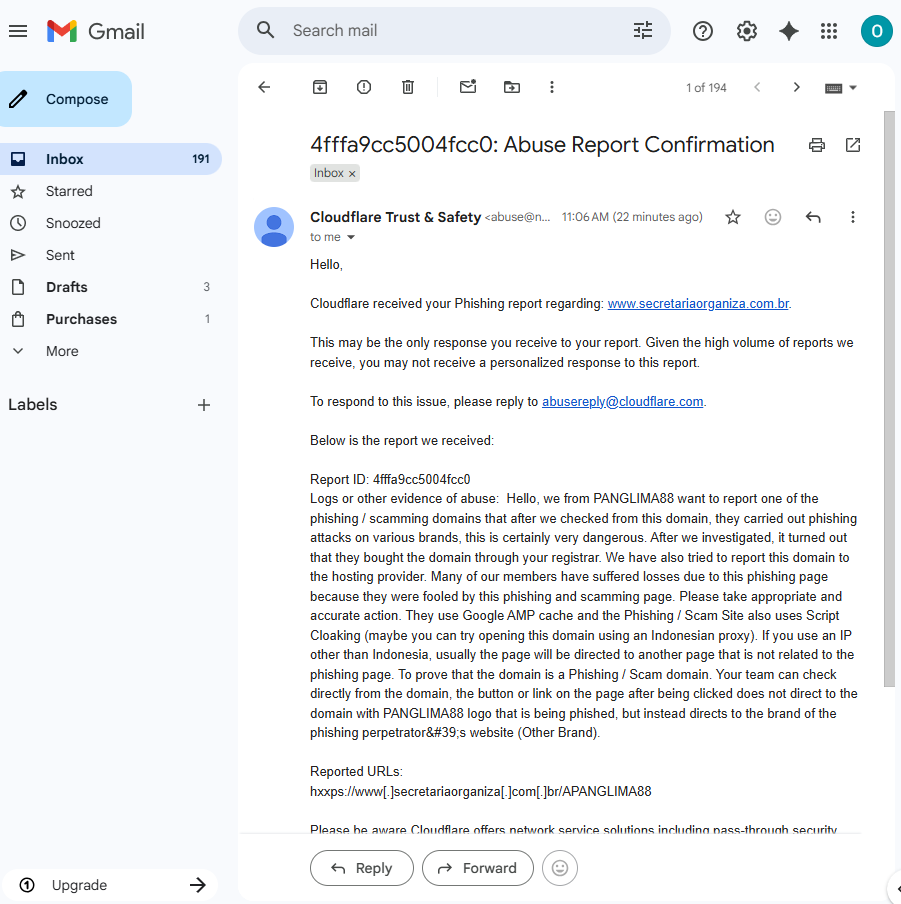Remove the Inbox label from this email
This screenshot has height=904, width=901.
352,174
